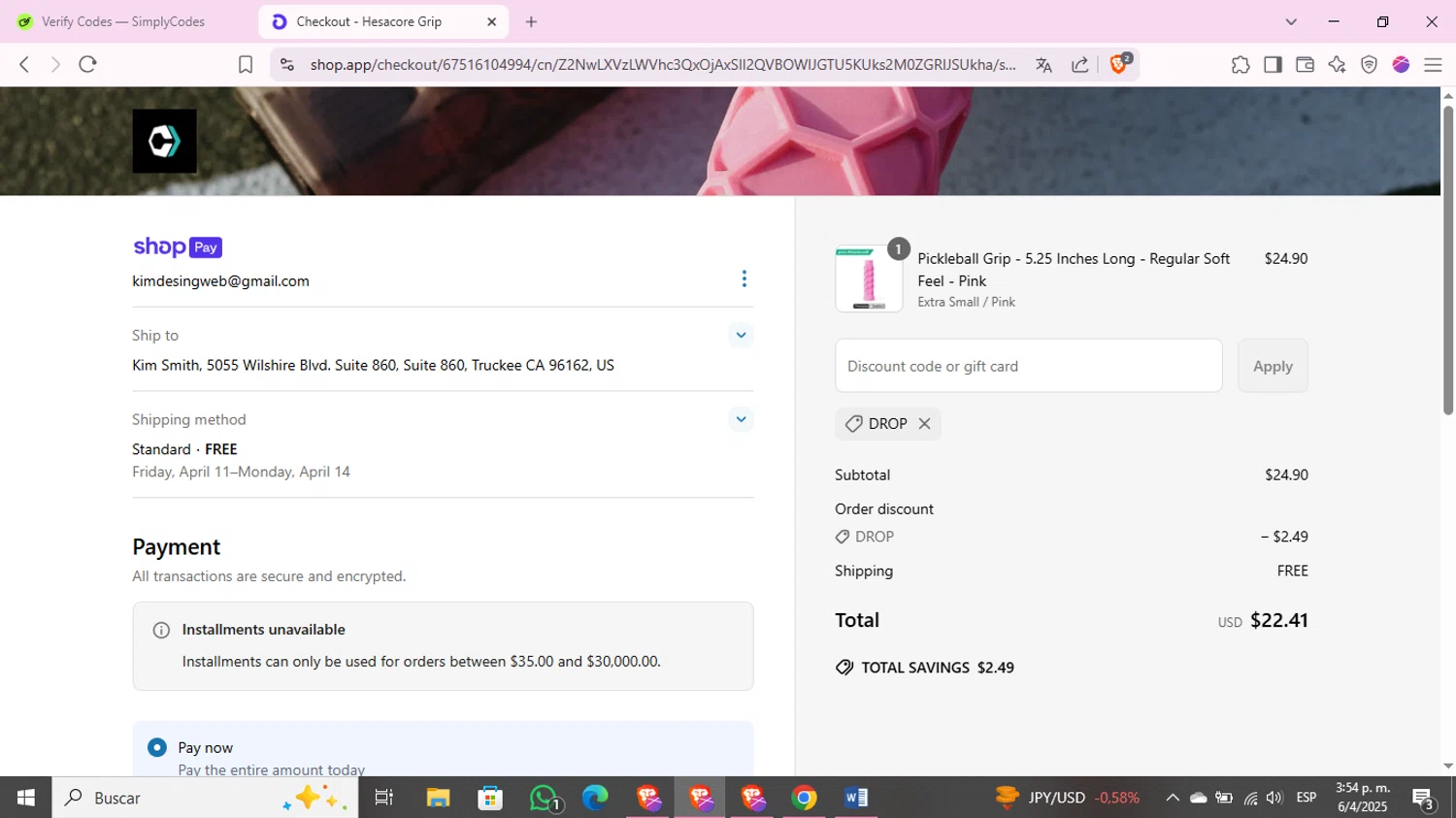Viewport: 1456px width, 818px height.
Task: Open the browser profile avatar
Action: coord(1401,64)
